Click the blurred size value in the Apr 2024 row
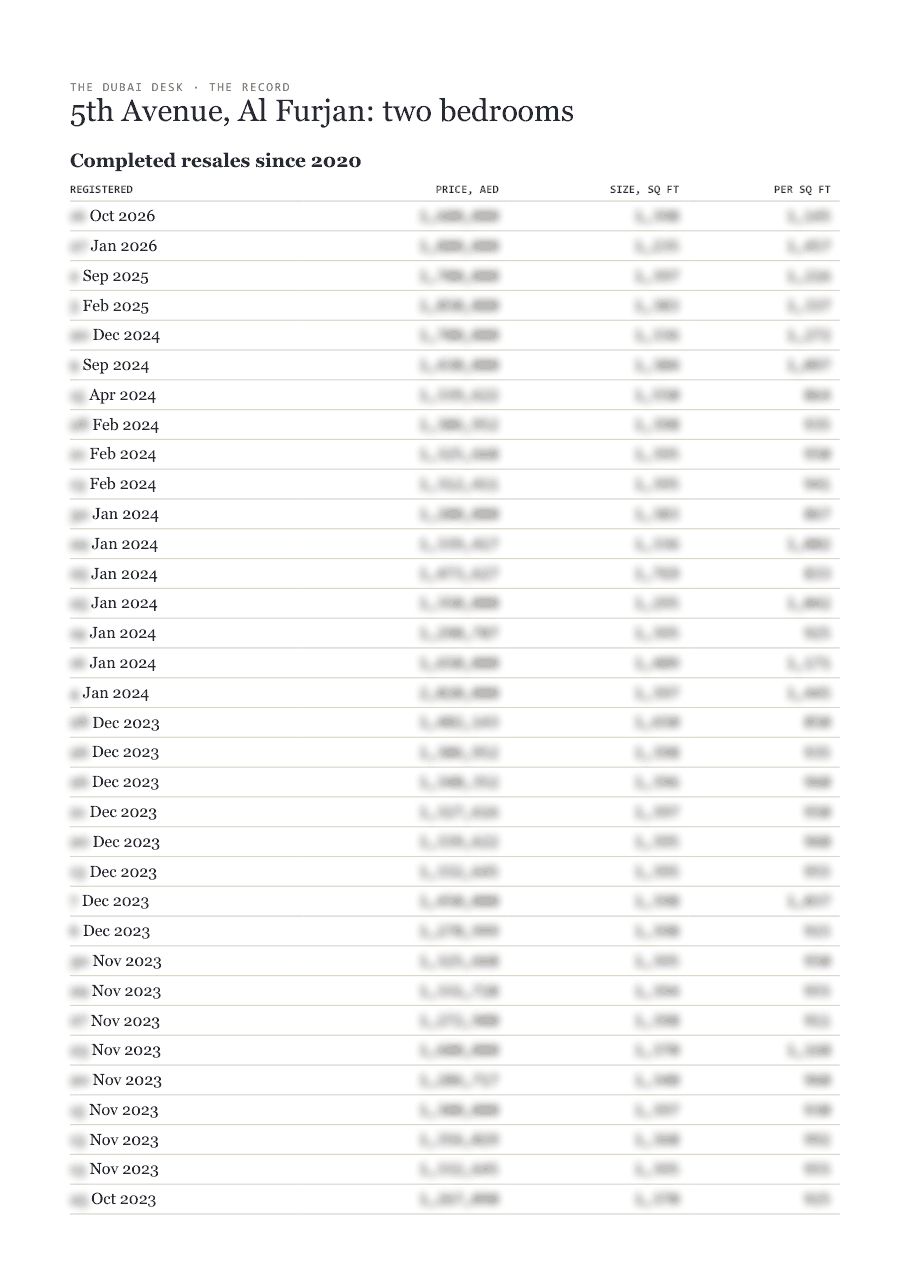Image resolution: width=911 pixels, height=1288 pixels. 657,395
